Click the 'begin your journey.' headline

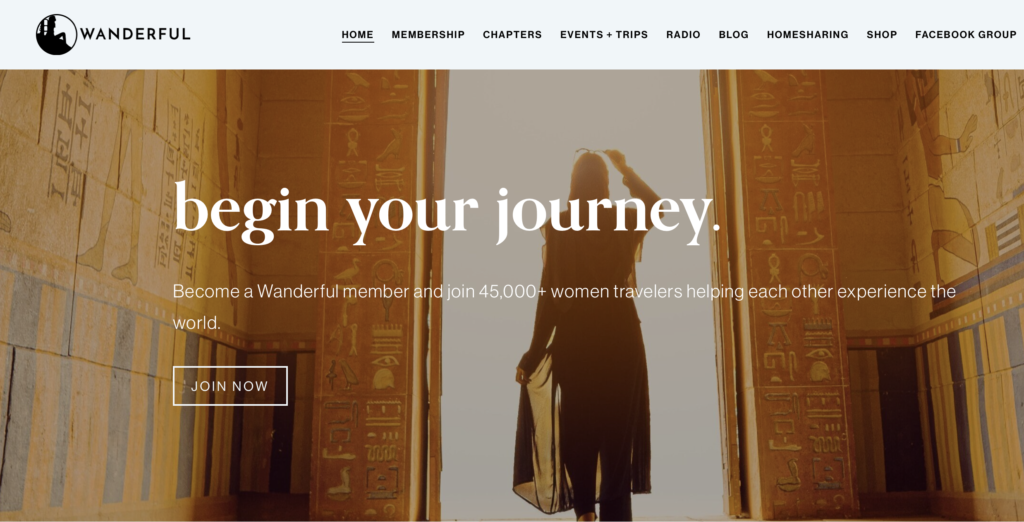point(447,212)
